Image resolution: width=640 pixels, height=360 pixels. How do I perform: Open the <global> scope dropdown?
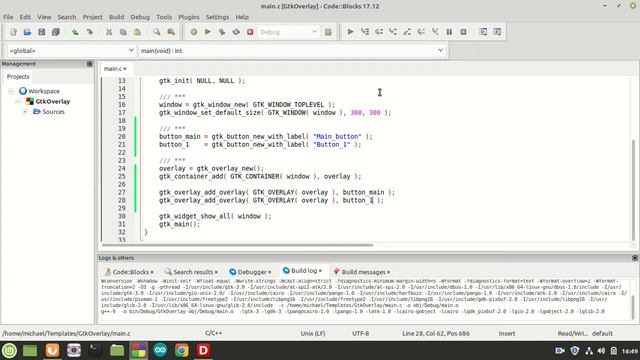point(71,51)
